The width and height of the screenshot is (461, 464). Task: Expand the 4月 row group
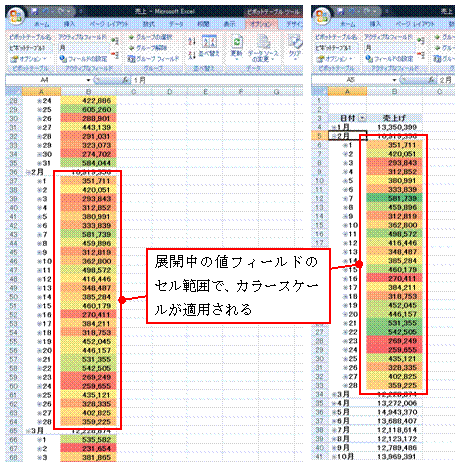coord(334,403)
